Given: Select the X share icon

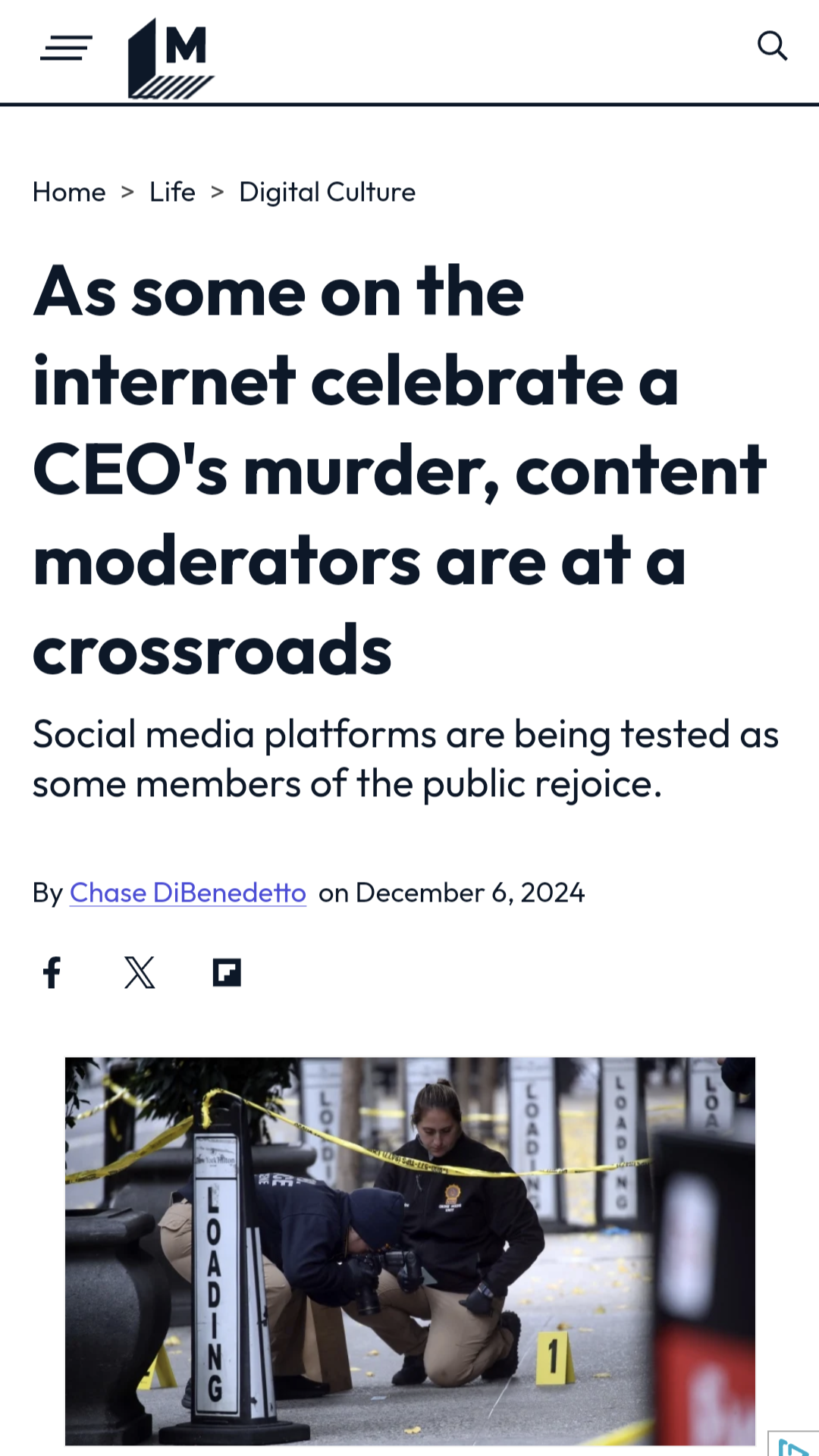Looking at the screenshot, I should (x=139, y=973).
